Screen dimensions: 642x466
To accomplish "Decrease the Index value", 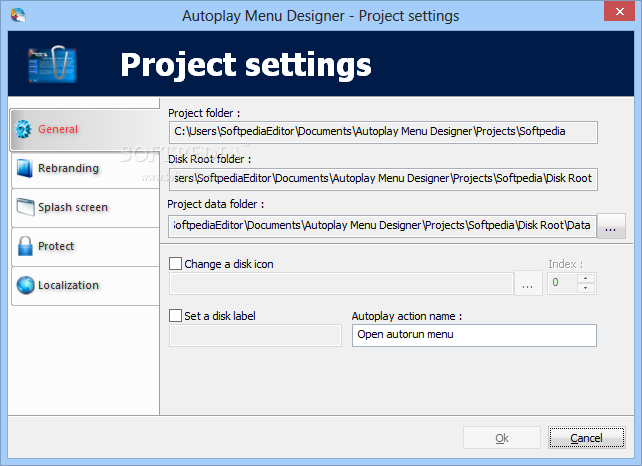I will click(585, 288).
